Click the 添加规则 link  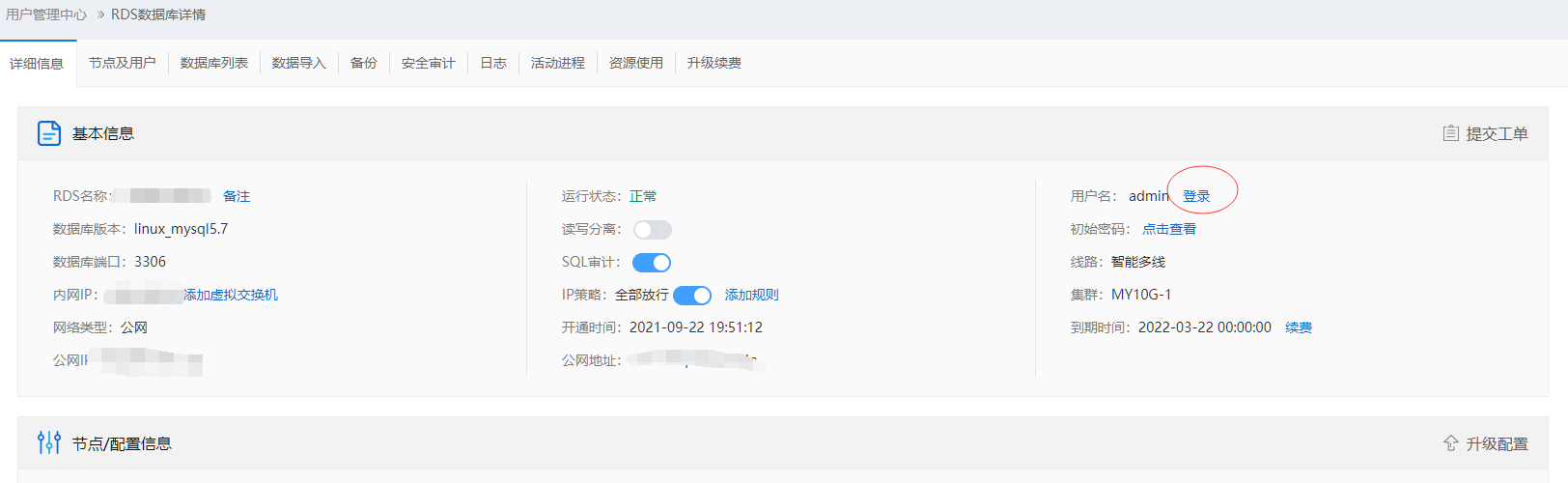point(751,295)
